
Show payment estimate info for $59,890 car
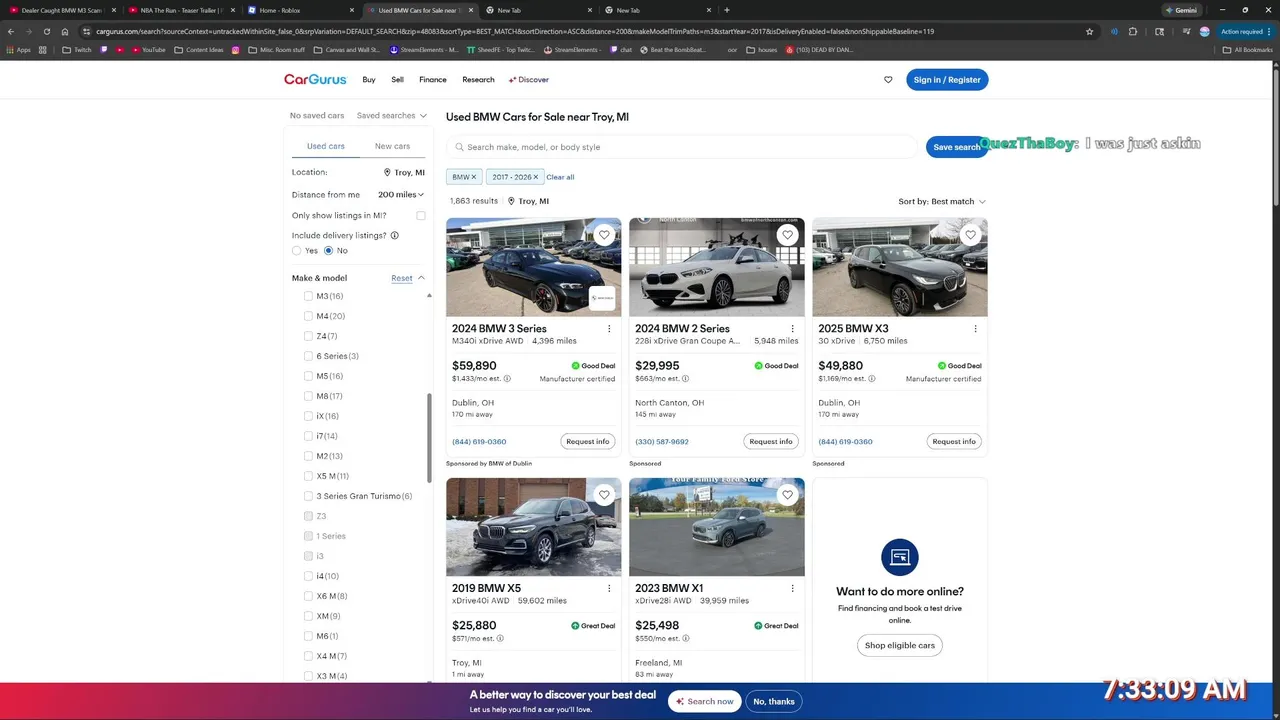tap(507, 379)
